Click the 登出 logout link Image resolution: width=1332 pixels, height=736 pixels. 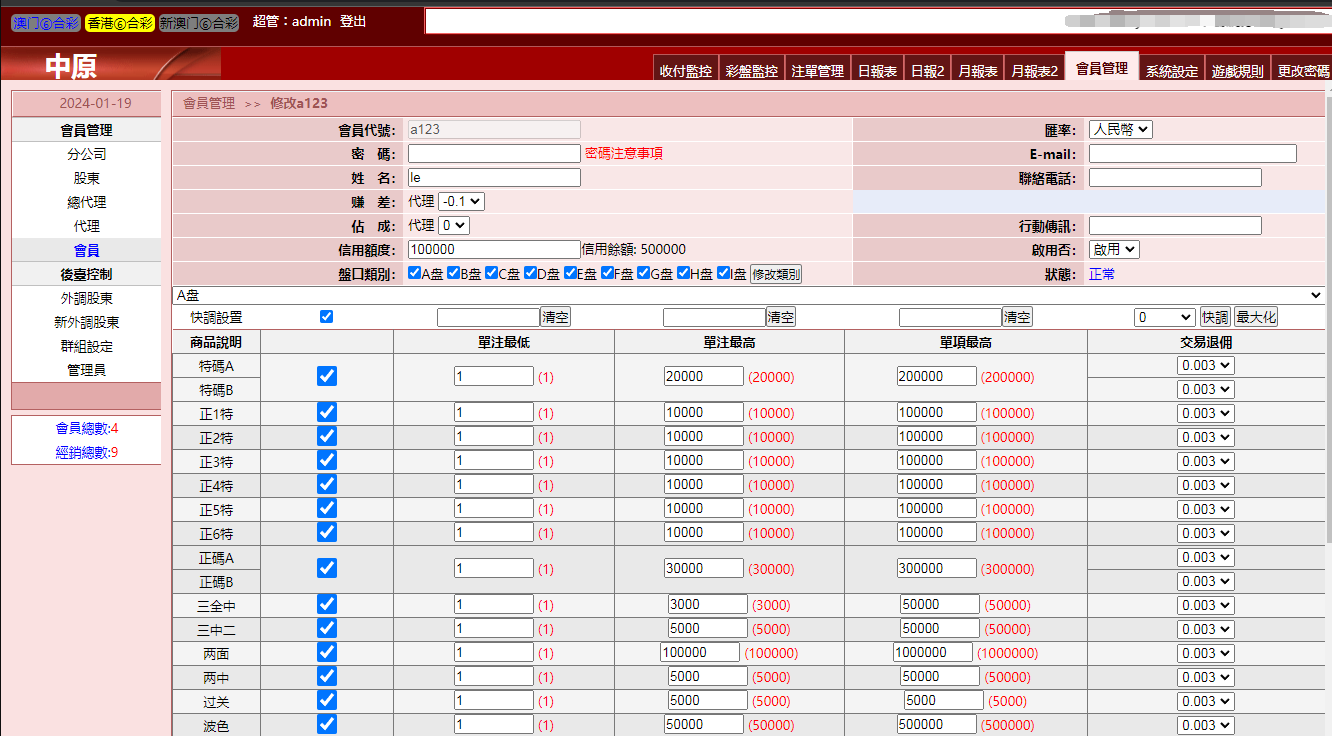(353, 21)
